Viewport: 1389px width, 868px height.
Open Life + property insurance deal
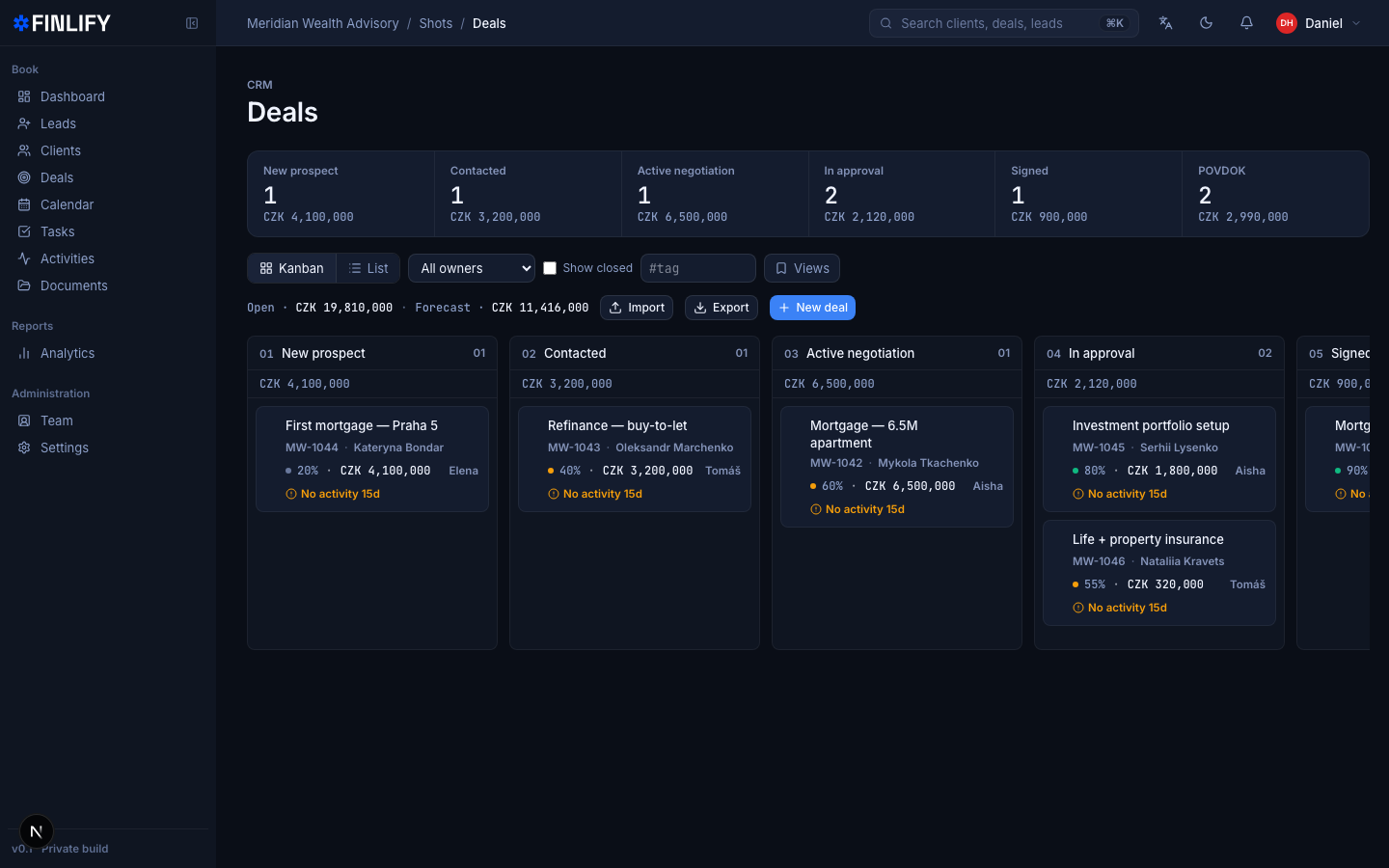tap(1159, 573)
